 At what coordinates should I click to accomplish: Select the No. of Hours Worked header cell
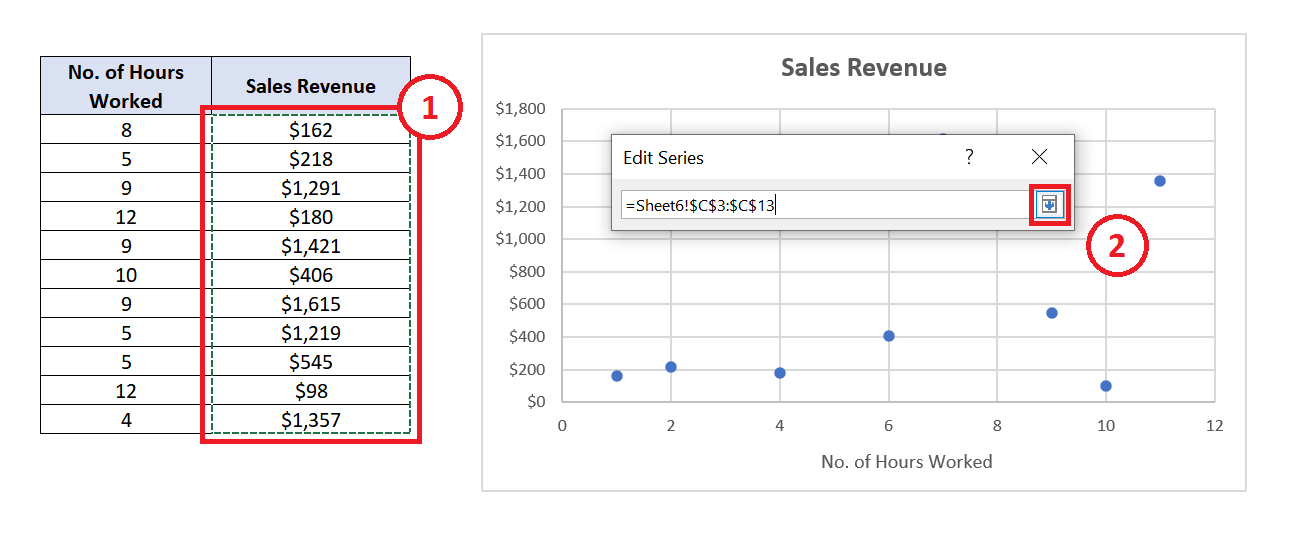click(x=126, y=86)
